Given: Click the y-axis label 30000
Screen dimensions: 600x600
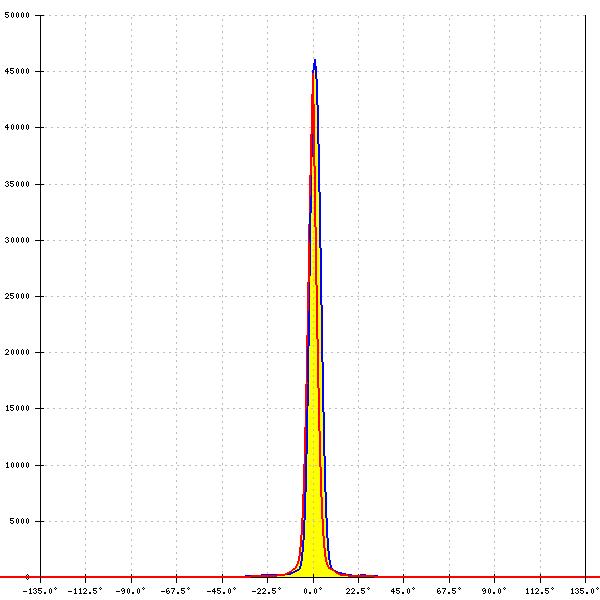Looking at the screenshot, I should 17,240.
